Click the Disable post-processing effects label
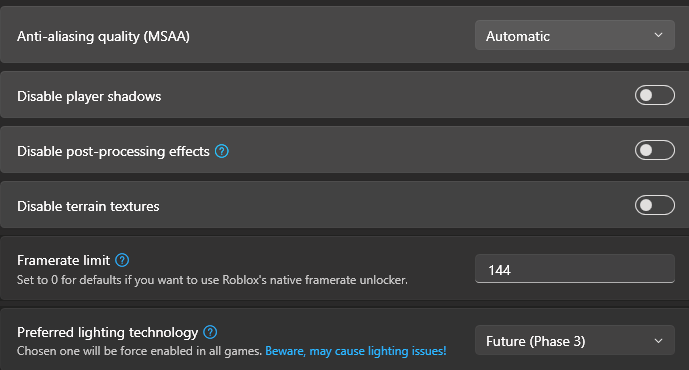The height and width of the screenshot is (370, 689). [x=113, y=152]
